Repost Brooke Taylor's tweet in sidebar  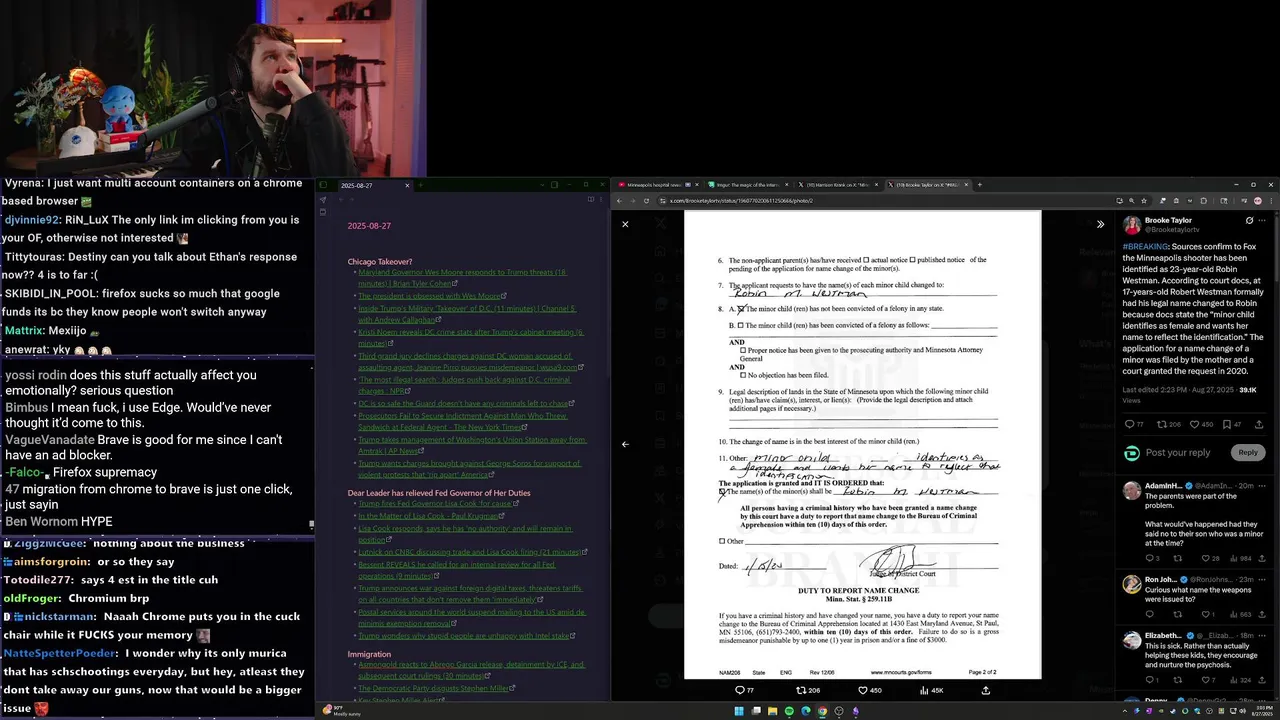pos(1162,424)
